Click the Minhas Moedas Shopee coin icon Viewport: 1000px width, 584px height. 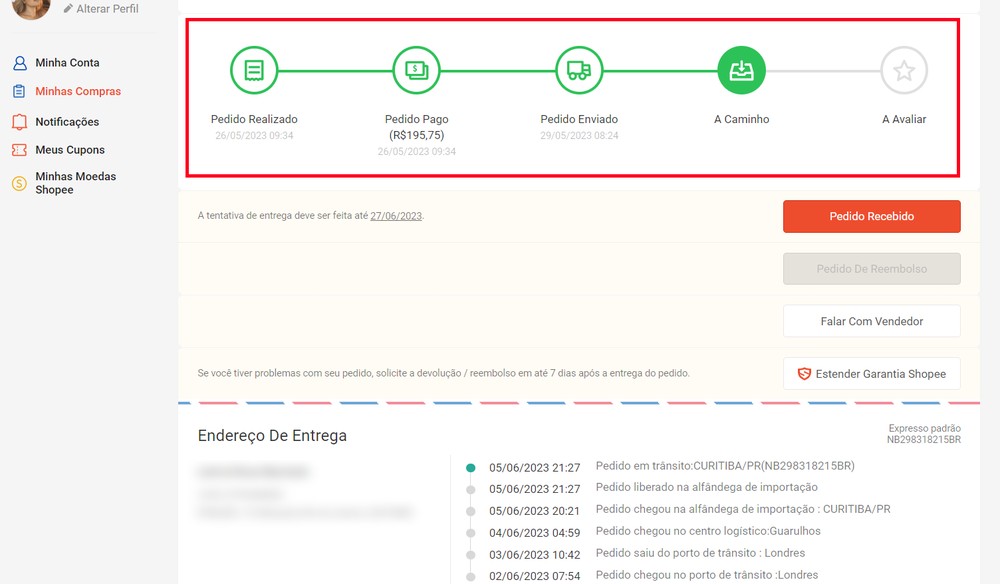[x=19, y=184]
